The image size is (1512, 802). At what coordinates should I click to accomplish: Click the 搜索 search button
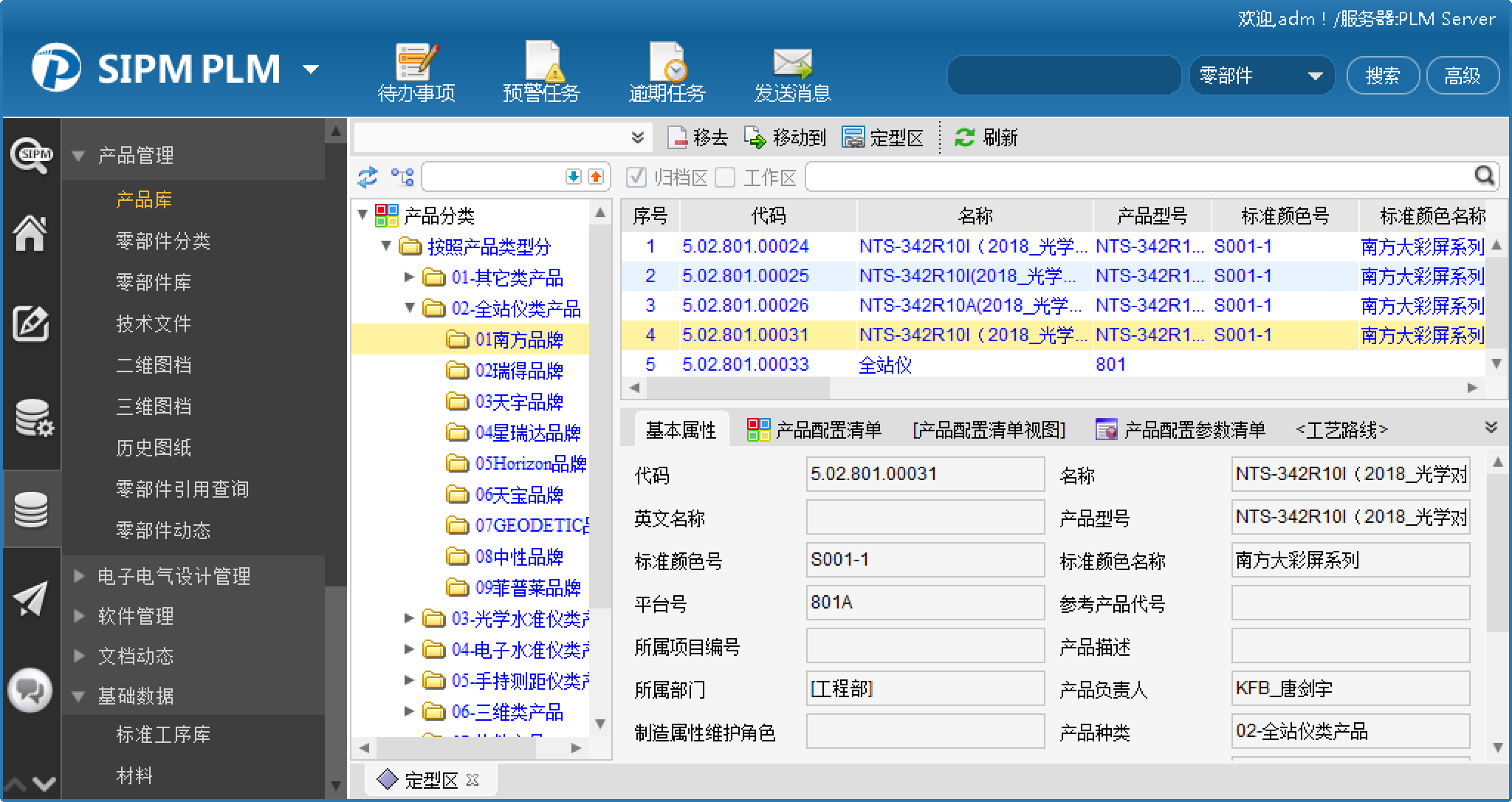coord(1382,75)
